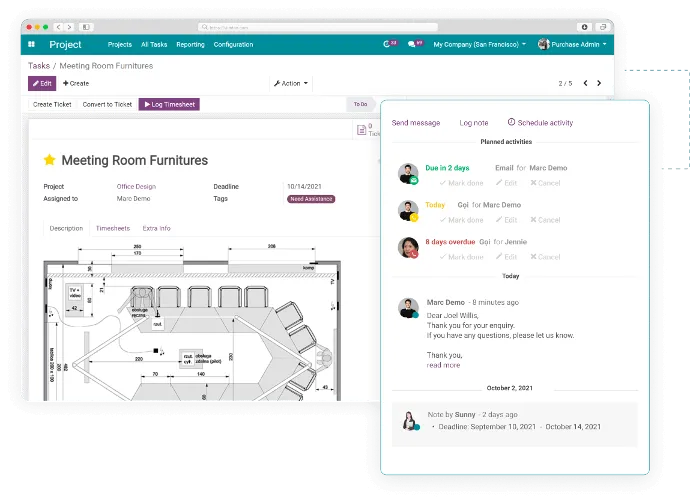Click Marc Demo avatar on Today activity
The width and height of the screenshot is (690, 500).
click(x=408, y=210)
